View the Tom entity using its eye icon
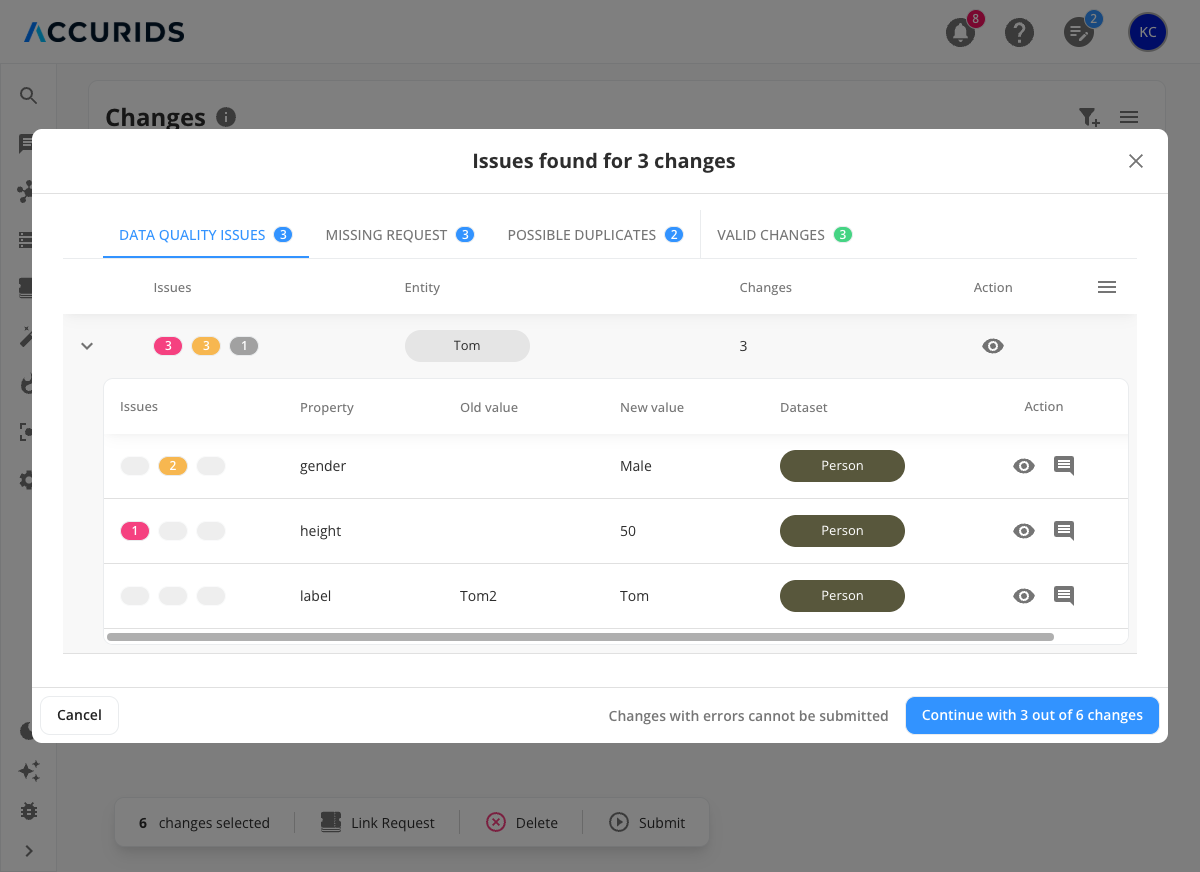The width and height of the screenshot is (1200, 872). [x=992, y=345]
